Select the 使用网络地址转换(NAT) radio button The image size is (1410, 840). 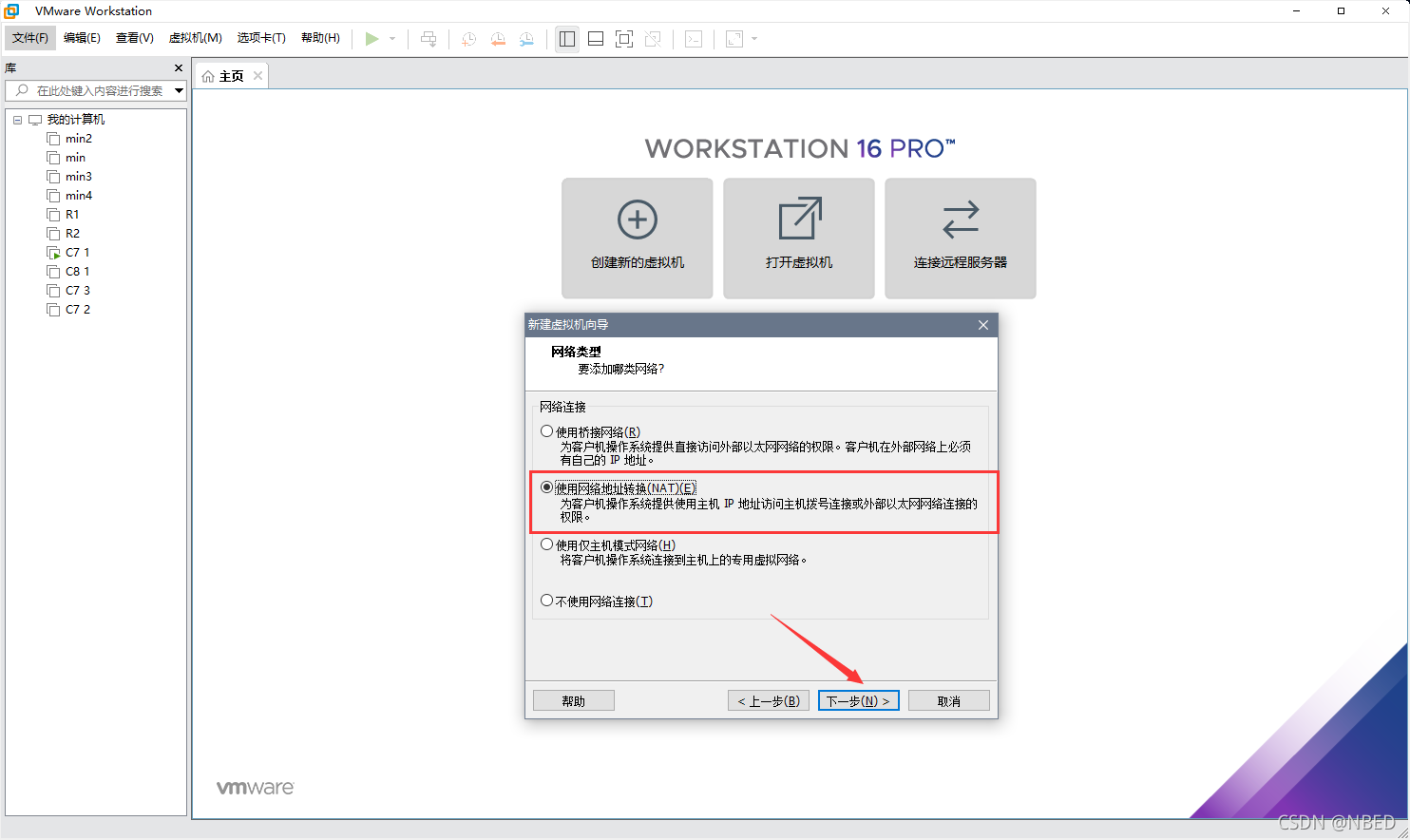coord(547,487)
